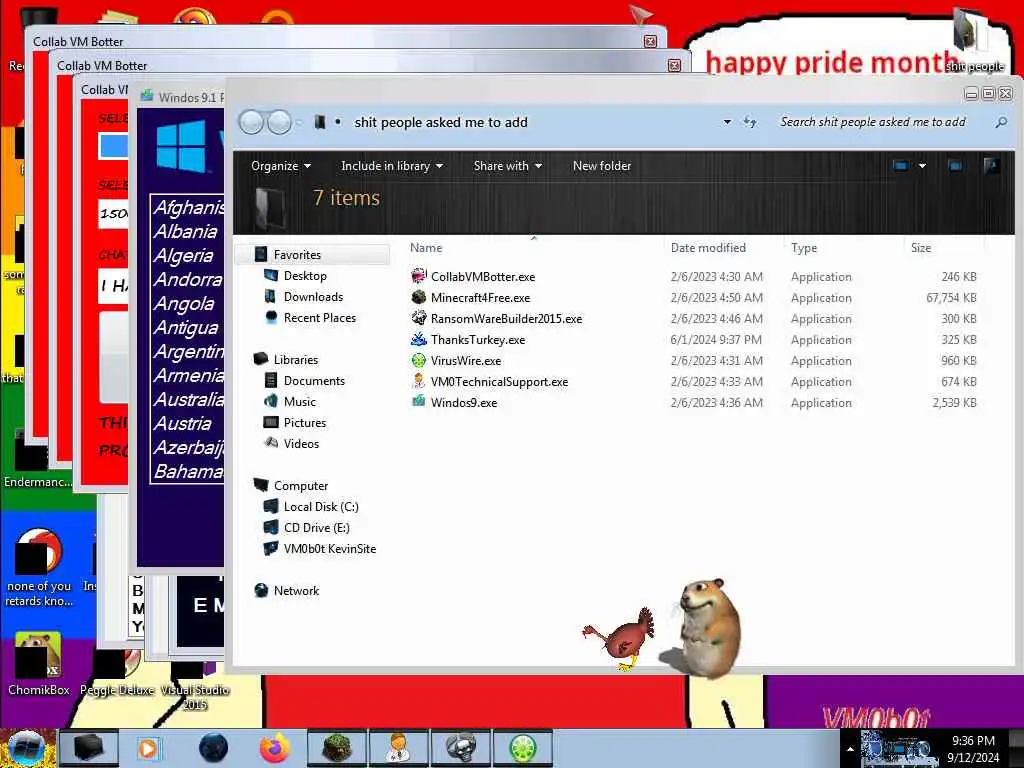1024x768 pixels.
Task: Open the Windows Start orb
Action: pyautogui.click(x=26, y=748)
